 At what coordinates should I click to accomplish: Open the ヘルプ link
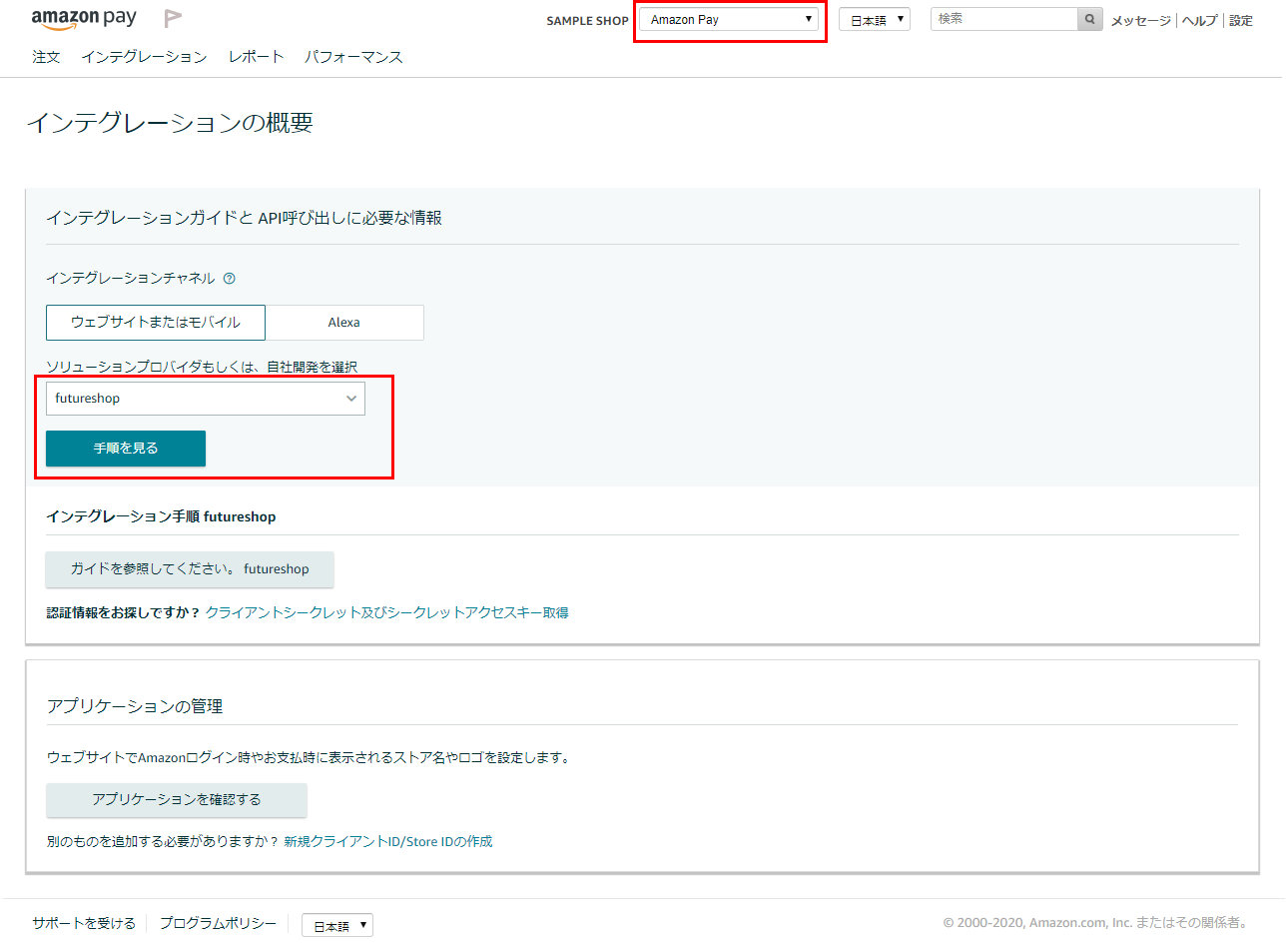tap(1199, 20)
